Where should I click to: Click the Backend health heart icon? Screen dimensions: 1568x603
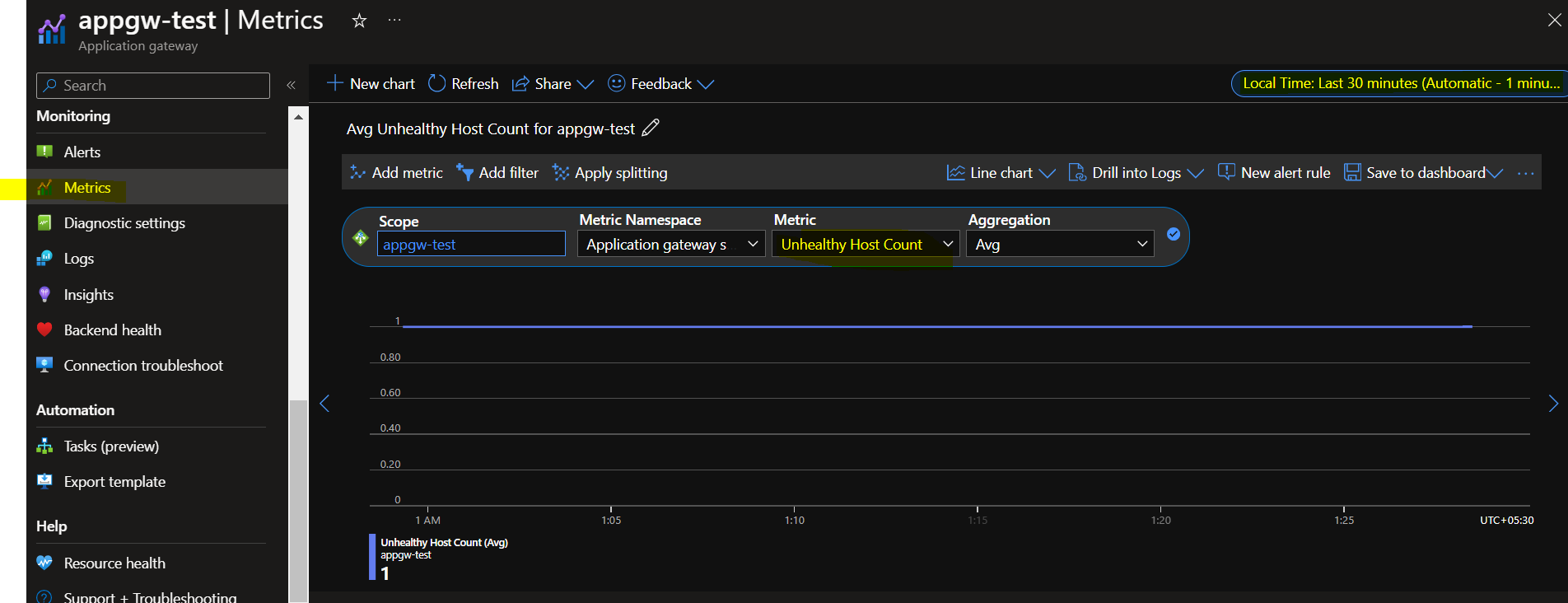coord(44,330)
